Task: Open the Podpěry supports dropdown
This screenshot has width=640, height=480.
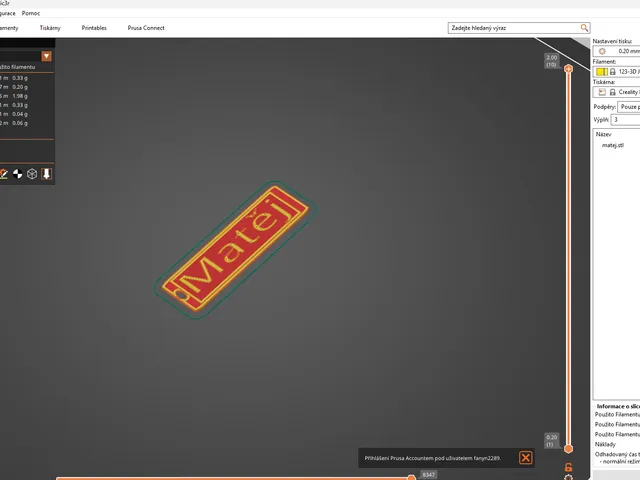Action: pyautogui.click(x=629, y=107)
